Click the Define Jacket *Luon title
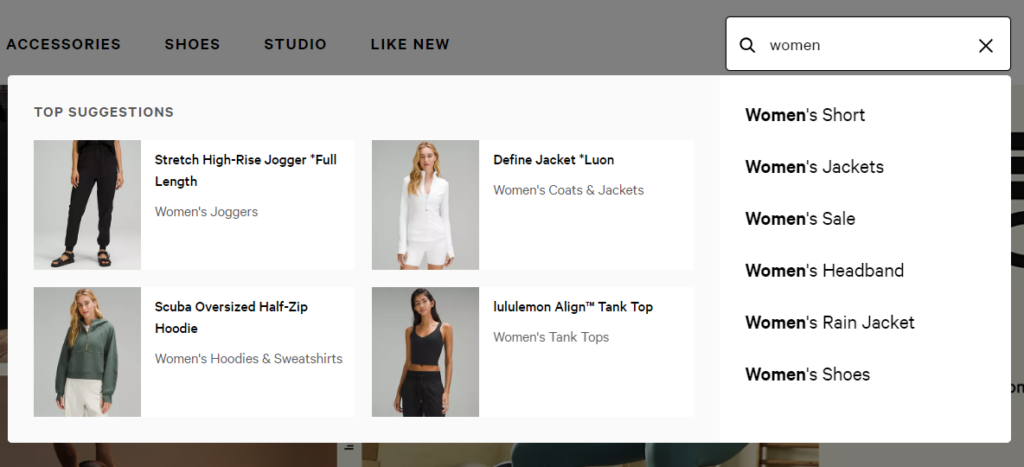 [554, 160]
